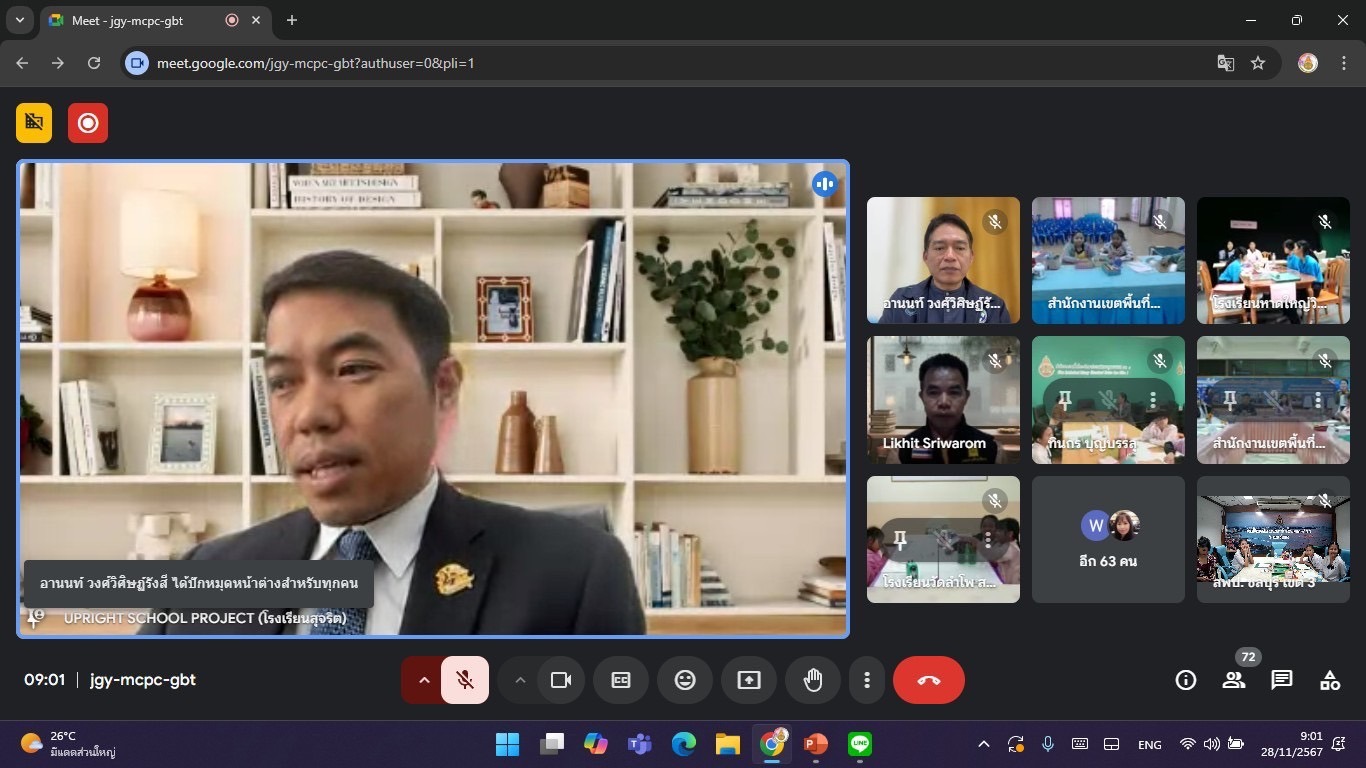
Task: Show the people panel with 72 badge
Action: coord(1234,680)
